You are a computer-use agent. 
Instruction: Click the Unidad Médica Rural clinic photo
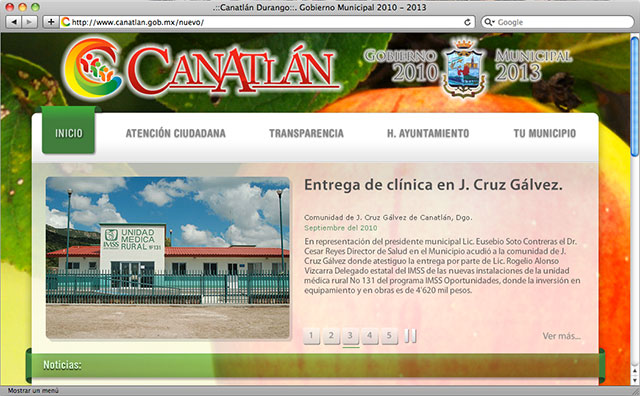[168, 258]
